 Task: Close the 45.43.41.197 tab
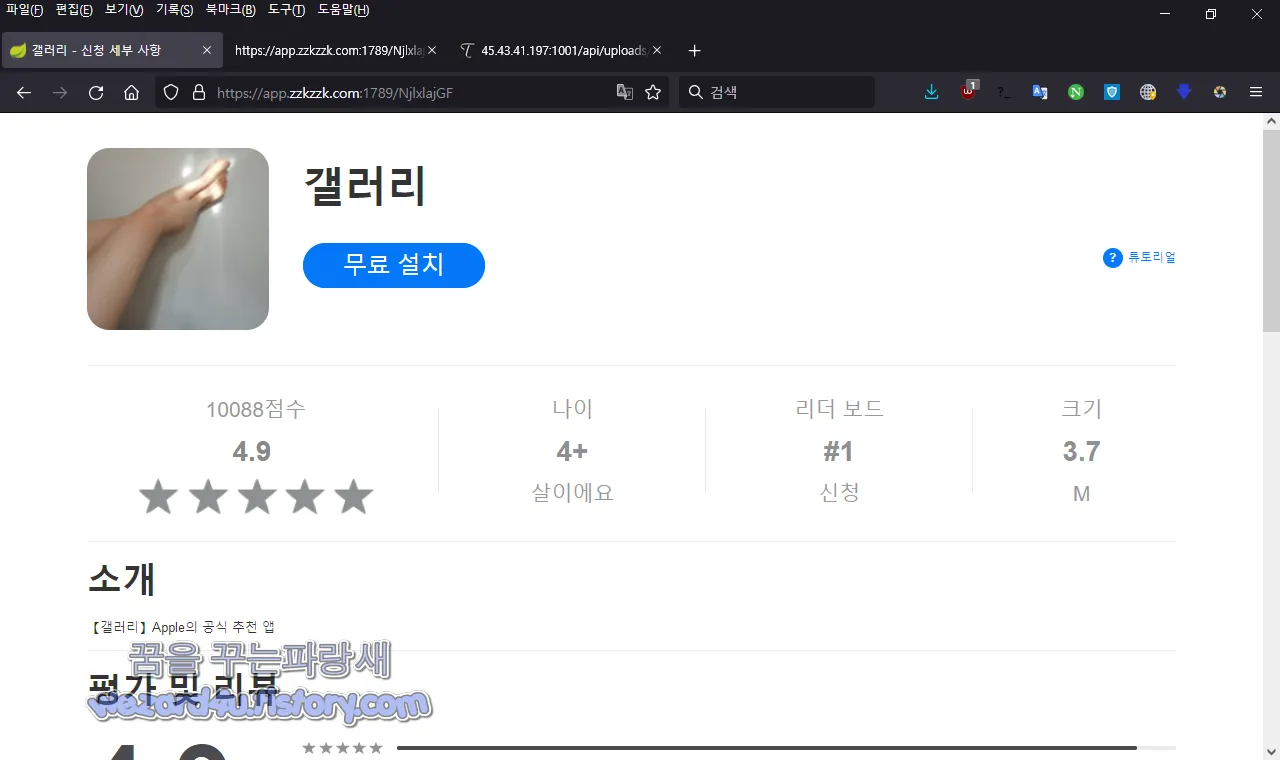pos(657,50)
